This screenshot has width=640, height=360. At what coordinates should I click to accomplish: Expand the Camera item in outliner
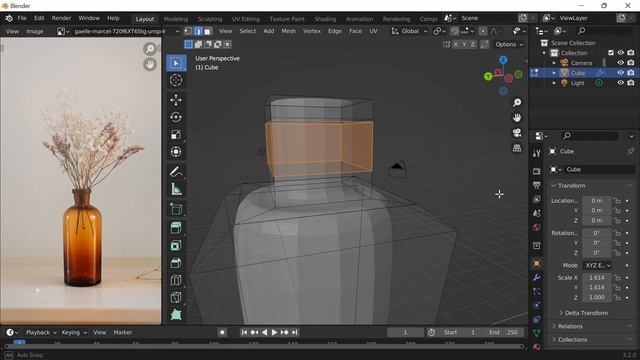(x=554, y=63)
